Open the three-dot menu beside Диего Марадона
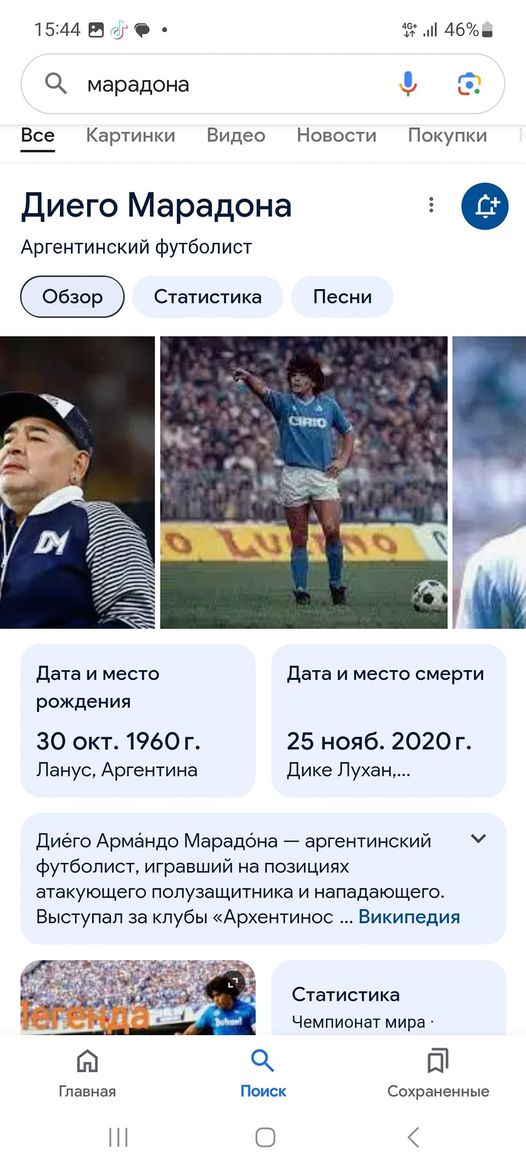Image resolution: width=526 pixels, height=1168 pixels. click(x=431, y=205)
